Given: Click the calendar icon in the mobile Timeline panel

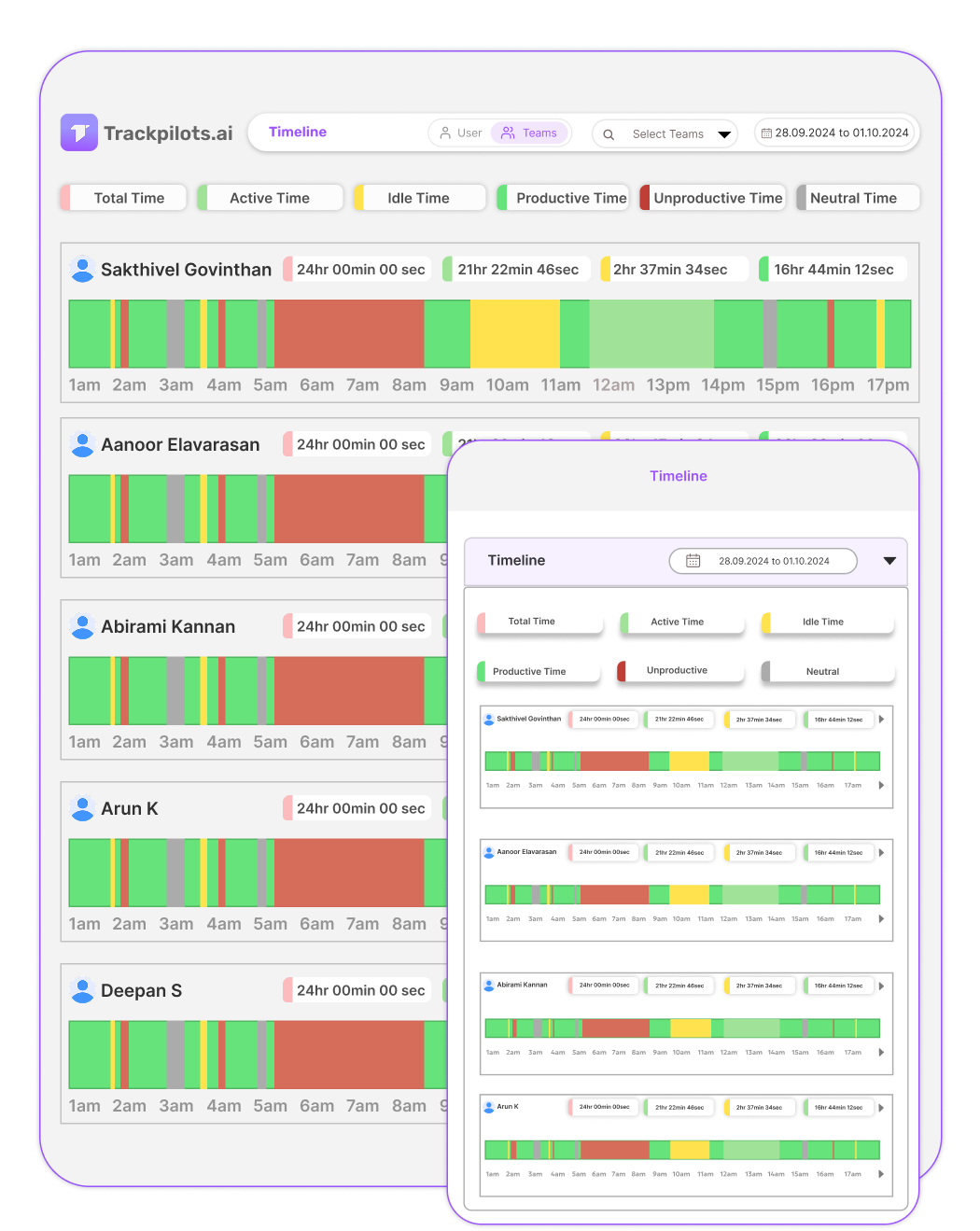Looking at the screenshot, I should [693, 561].
